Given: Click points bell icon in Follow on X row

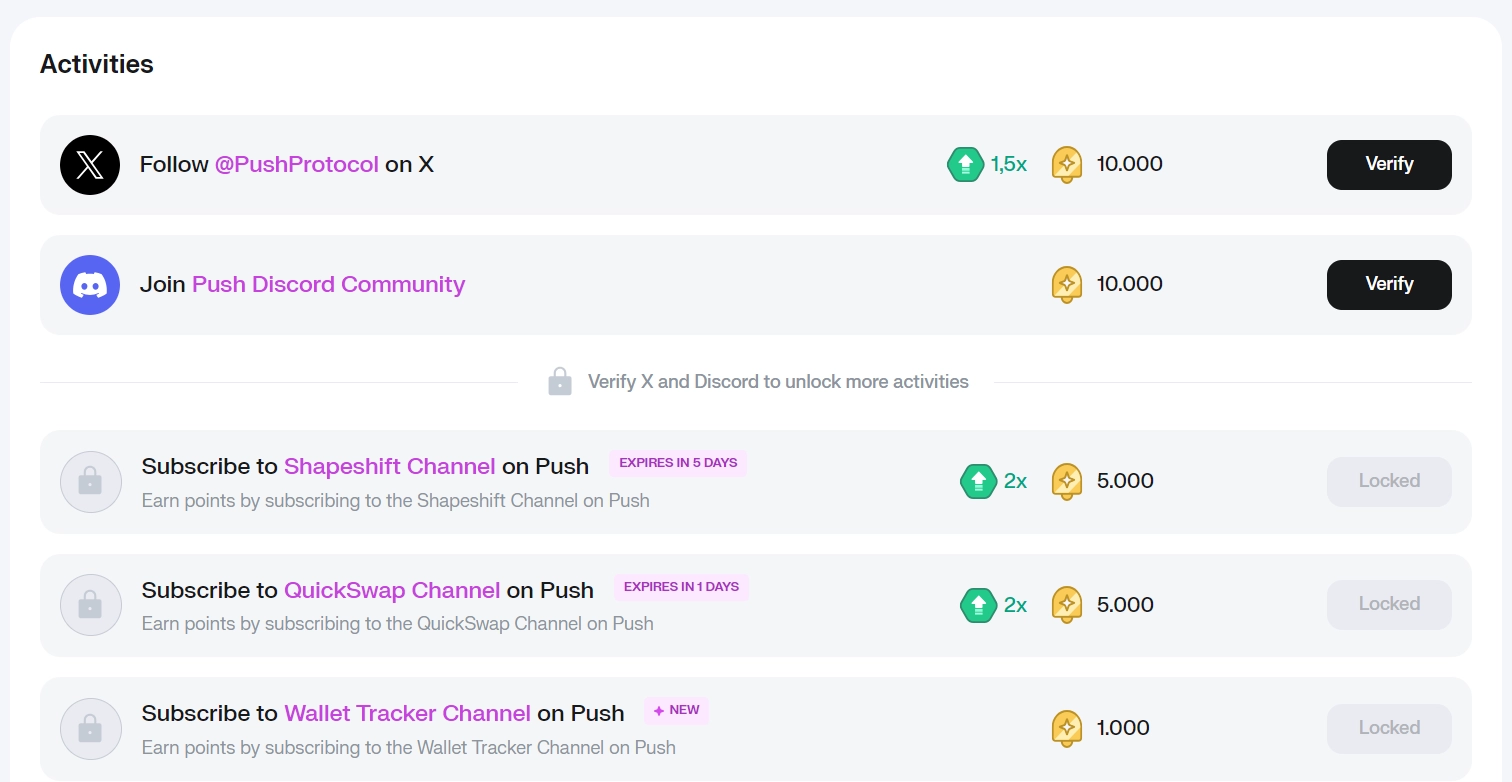Looking at the screenshot, I should 1067,164.
